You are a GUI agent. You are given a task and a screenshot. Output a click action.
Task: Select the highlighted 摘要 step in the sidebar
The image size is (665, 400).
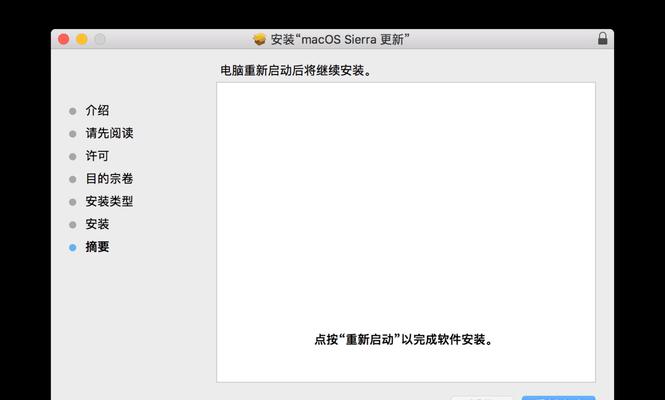[x=97, y=247]
